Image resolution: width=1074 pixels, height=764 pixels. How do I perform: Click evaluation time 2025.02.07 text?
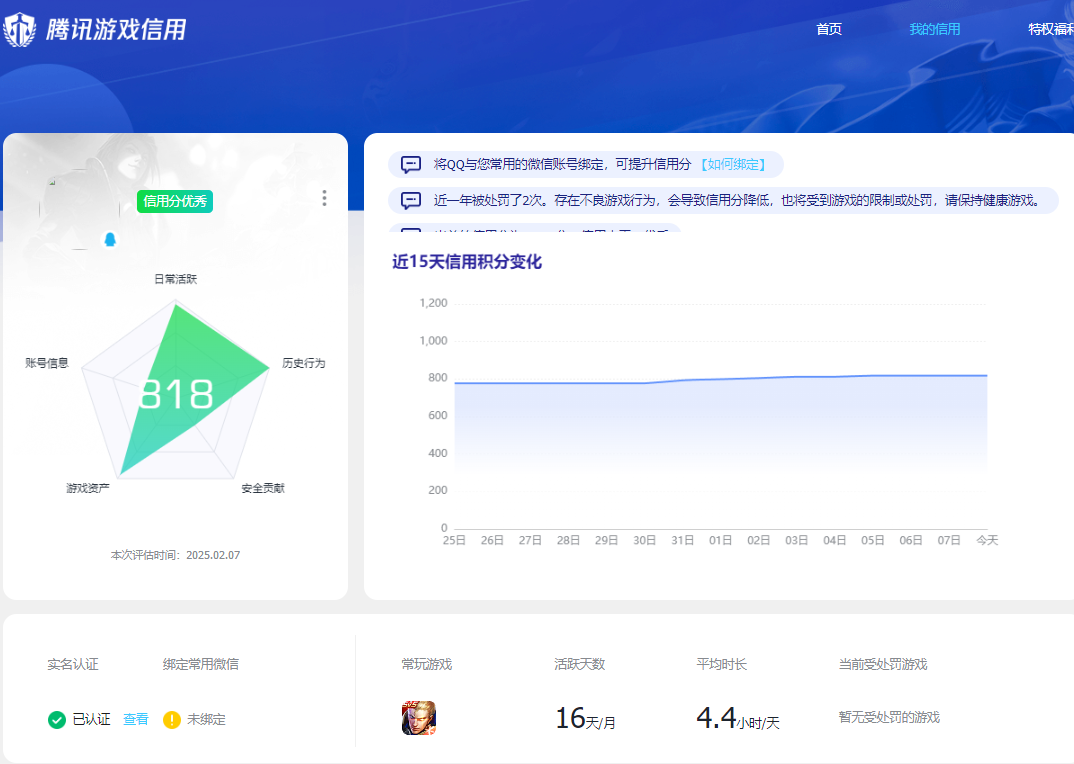(213, 555)
